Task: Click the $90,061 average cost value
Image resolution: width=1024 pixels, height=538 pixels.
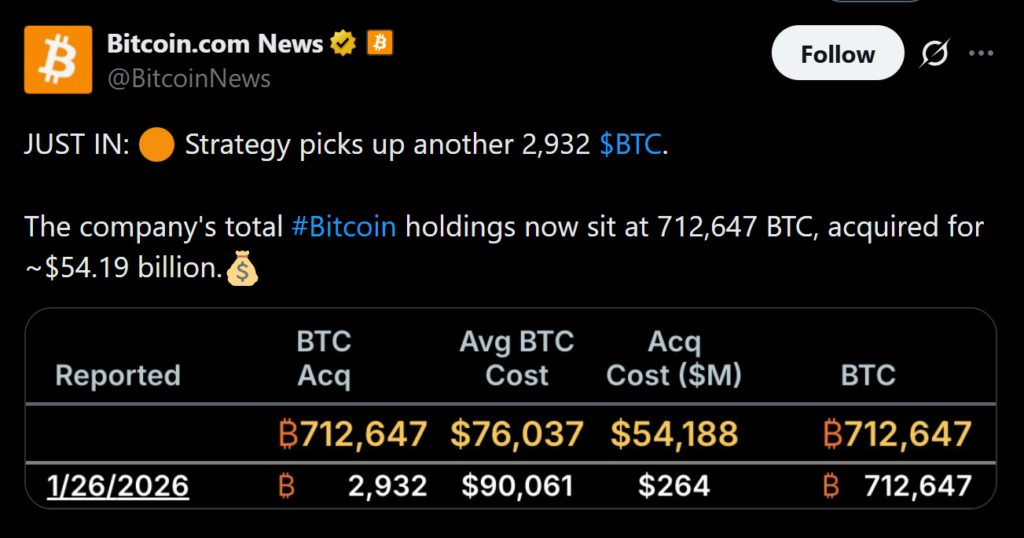Action: [x=517, y=486]
